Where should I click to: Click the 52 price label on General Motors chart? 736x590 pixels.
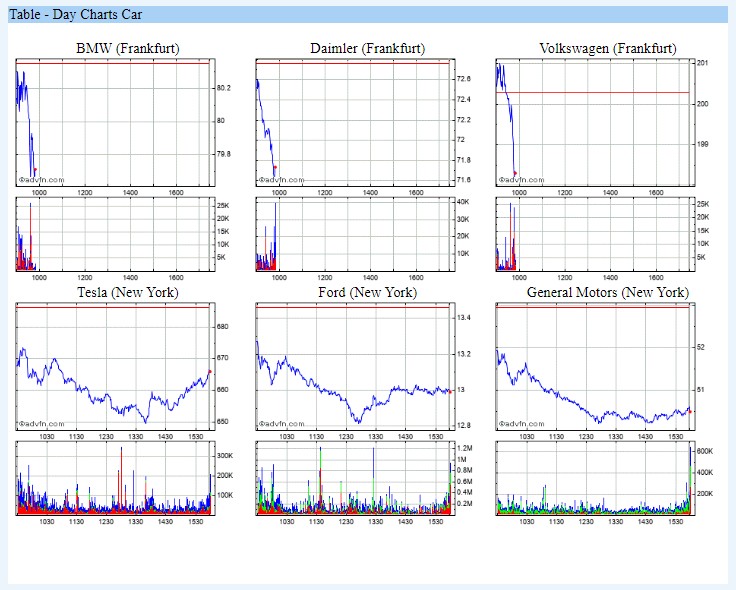[x=701, y=347]
